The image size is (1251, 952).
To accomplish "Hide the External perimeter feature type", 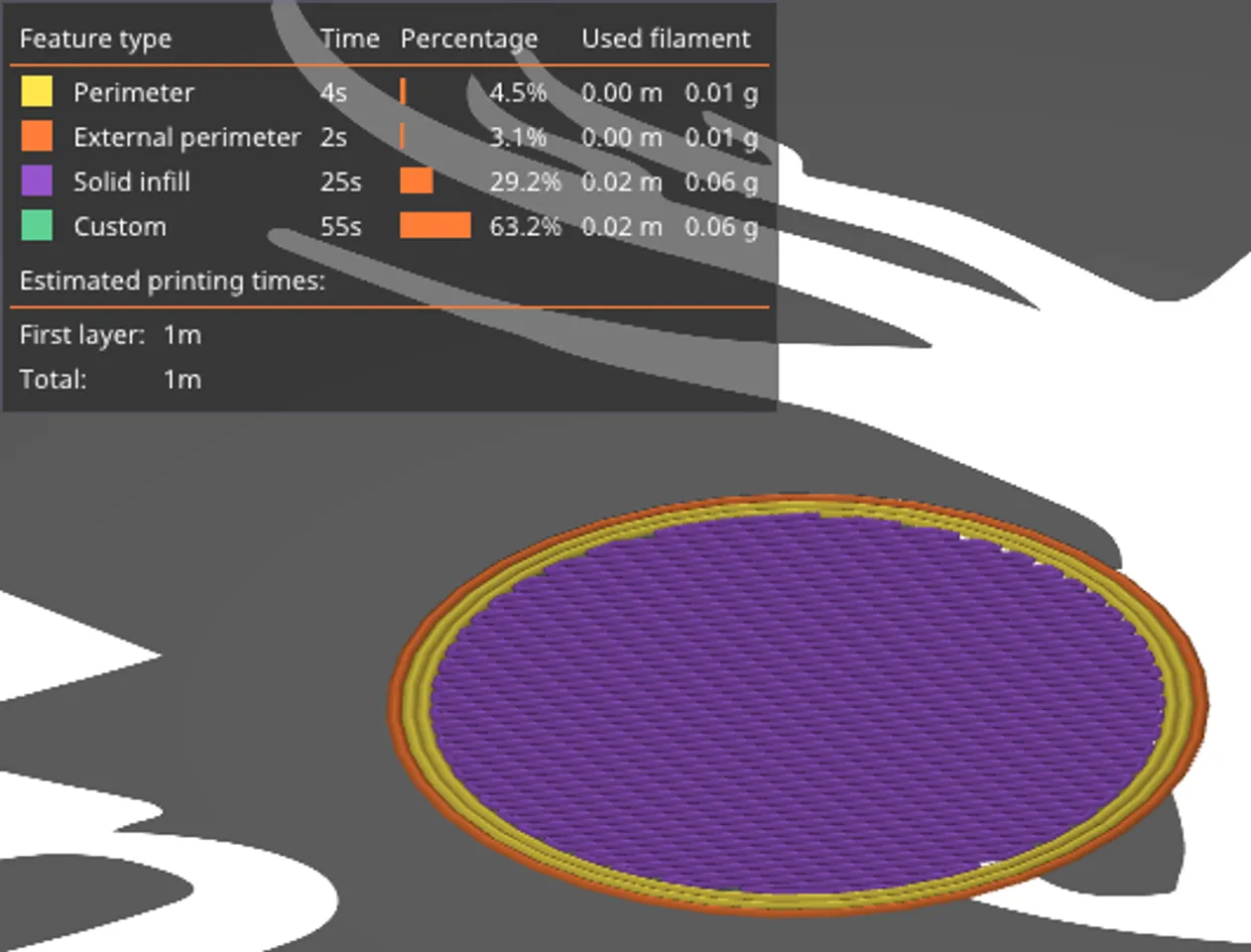I will point(186,137).
